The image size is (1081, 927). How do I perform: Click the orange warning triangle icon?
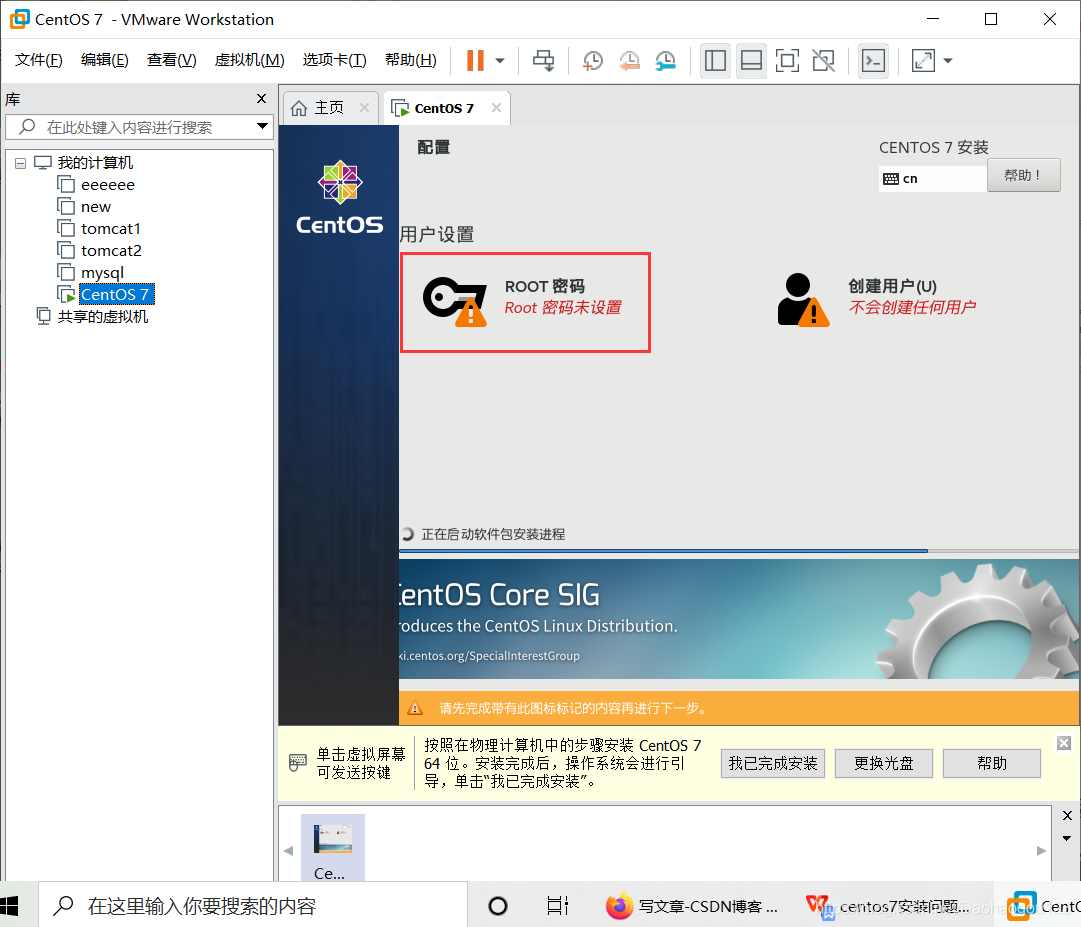click(x=415, y=708)
